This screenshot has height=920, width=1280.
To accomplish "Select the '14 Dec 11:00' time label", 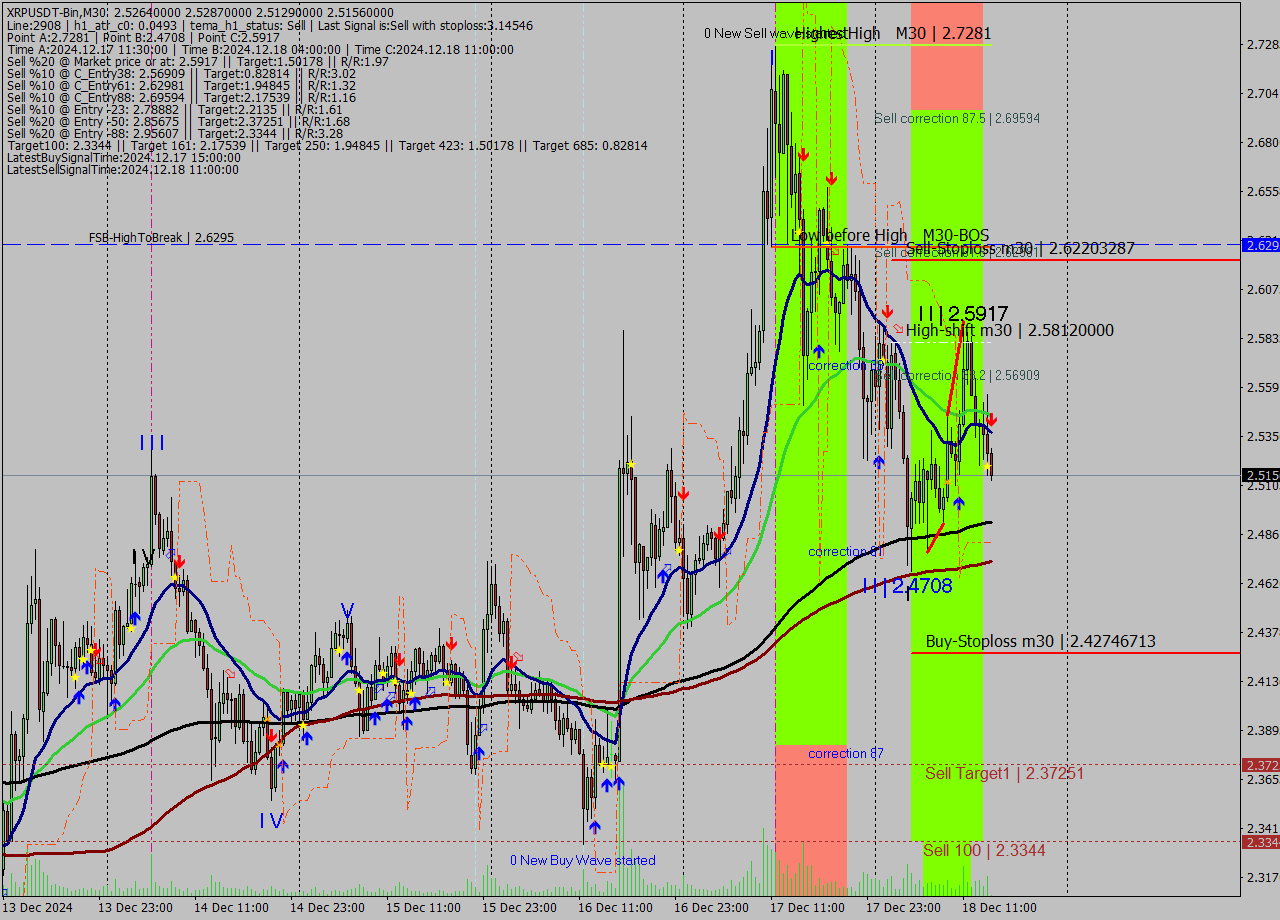I will (x=231, y=908).
